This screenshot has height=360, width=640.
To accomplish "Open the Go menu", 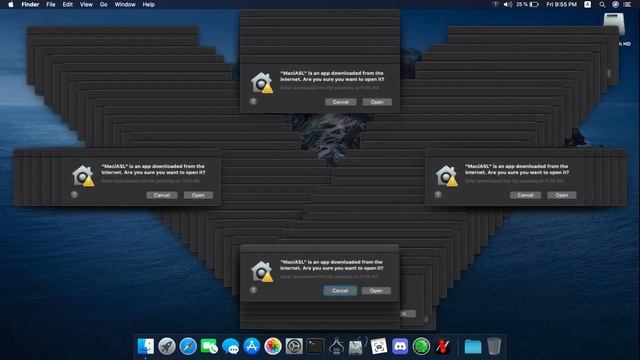I will coord(104,4).
